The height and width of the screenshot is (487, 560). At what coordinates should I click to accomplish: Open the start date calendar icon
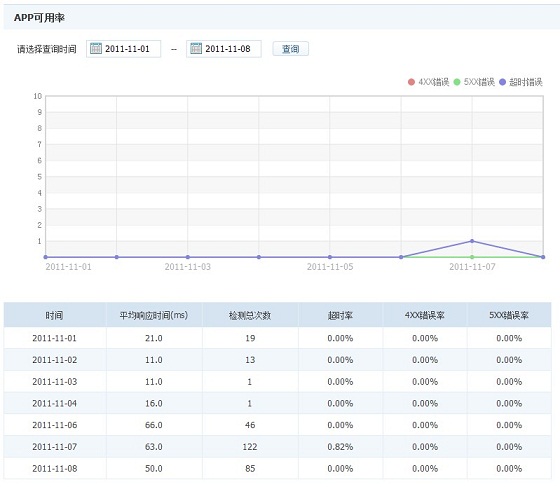pyautogui.click(x=96, y=48)
